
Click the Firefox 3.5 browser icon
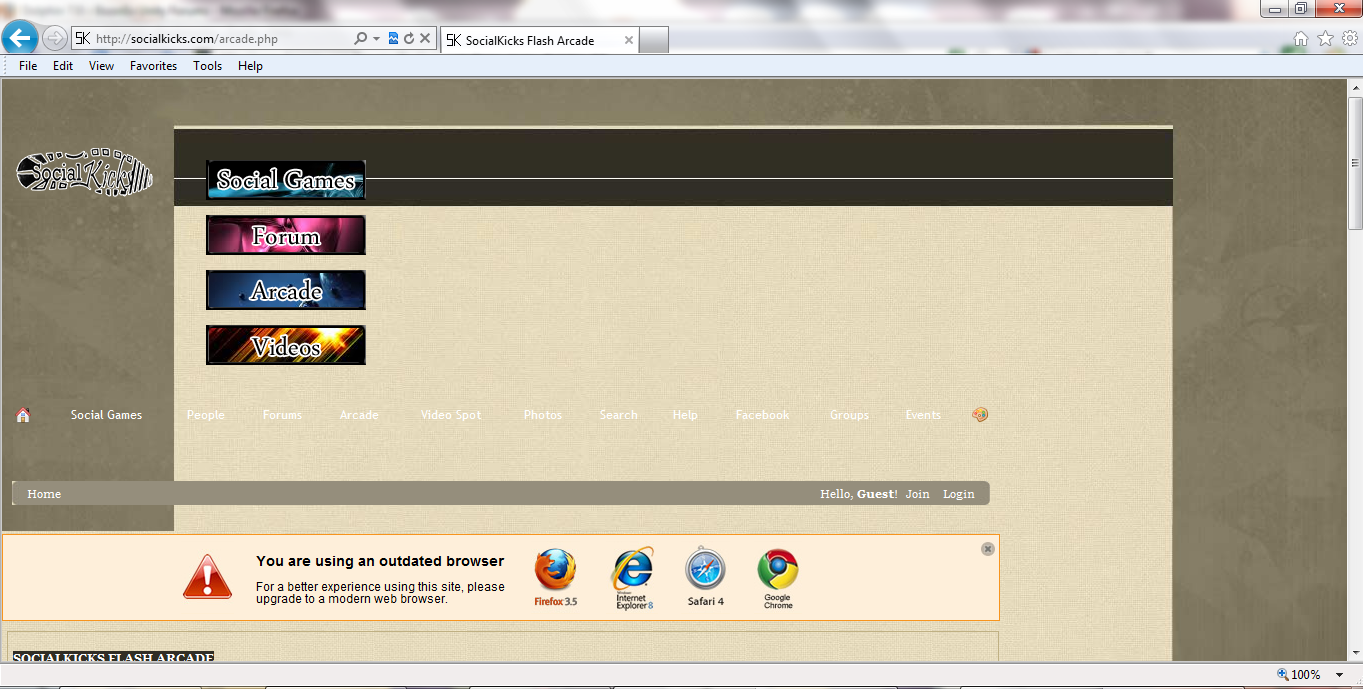[555, 577]
